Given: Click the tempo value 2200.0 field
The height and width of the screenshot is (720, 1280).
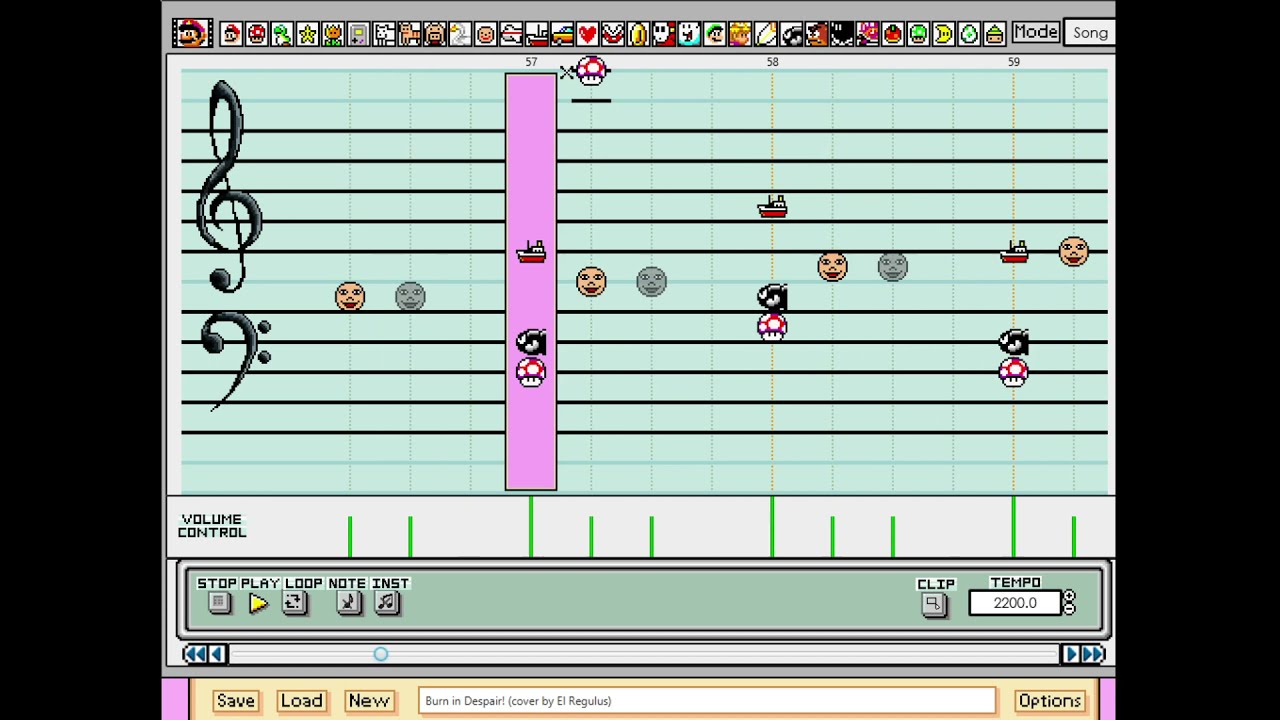Looking at the screenshot, I should tap(1015, 603).
